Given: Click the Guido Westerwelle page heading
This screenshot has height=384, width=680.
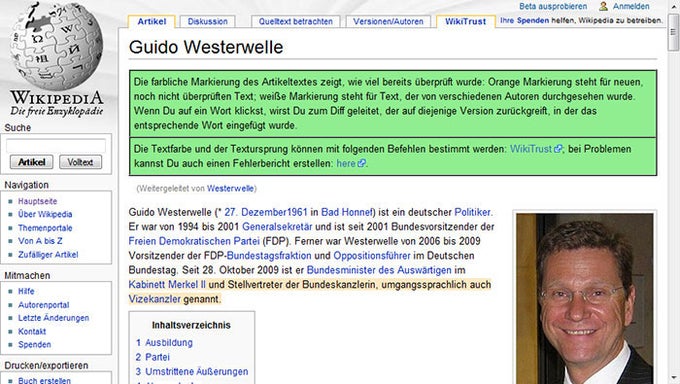Looking at the screenshot, I should click(x=206, y=47).
